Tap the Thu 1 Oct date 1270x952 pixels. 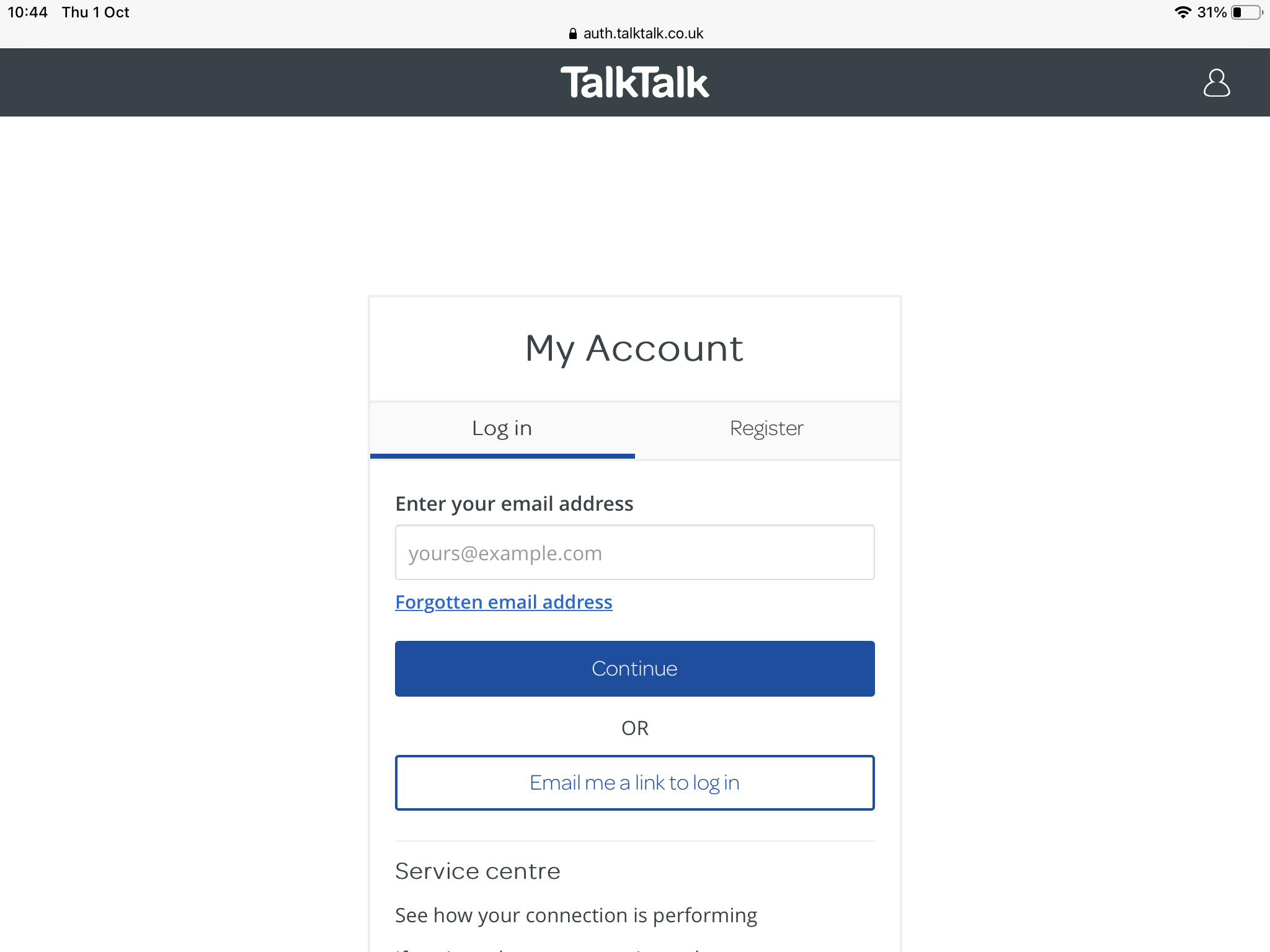[95, 12]
